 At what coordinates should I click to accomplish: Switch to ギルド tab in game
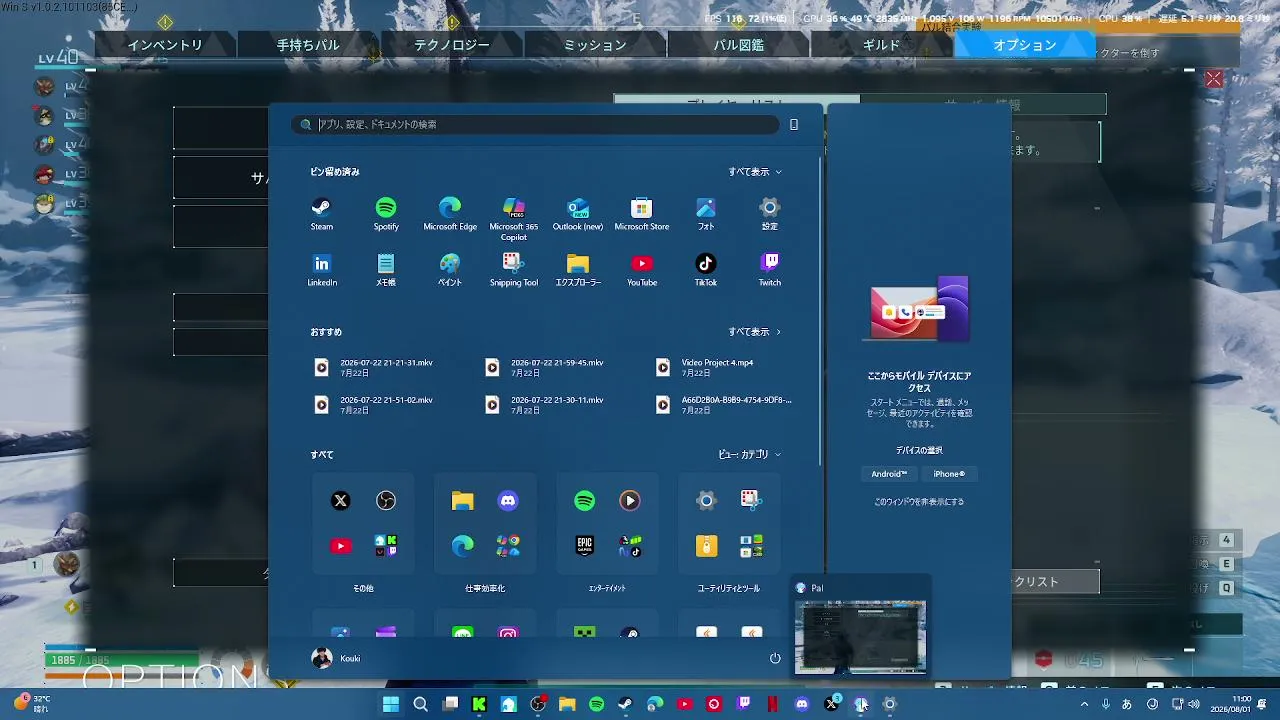click(881, 45)
